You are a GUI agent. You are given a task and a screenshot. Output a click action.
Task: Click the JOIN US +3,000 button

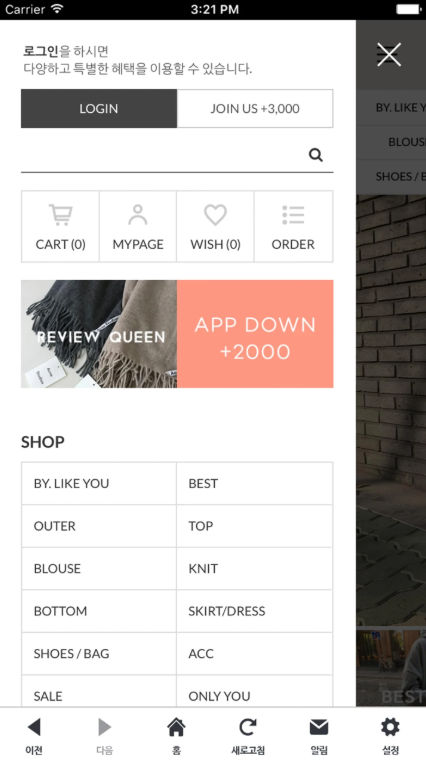click(x=255, y=109)
